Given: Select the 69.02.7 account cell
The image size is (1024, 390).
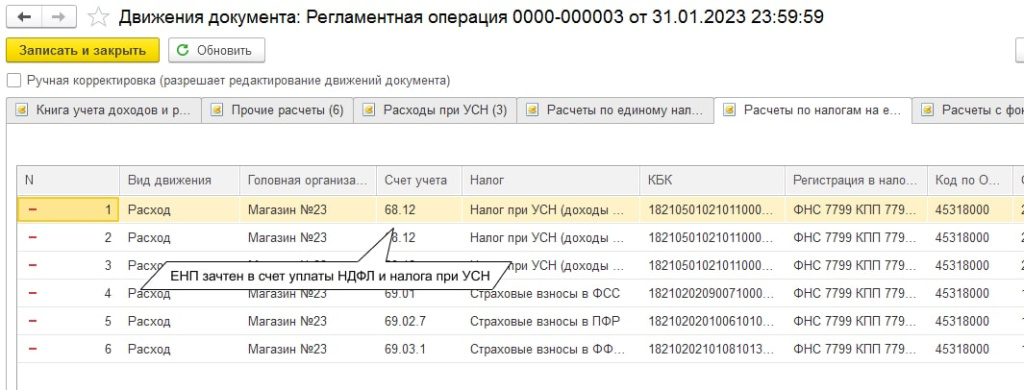Looking at the screenshot, I should click(419, 321).
